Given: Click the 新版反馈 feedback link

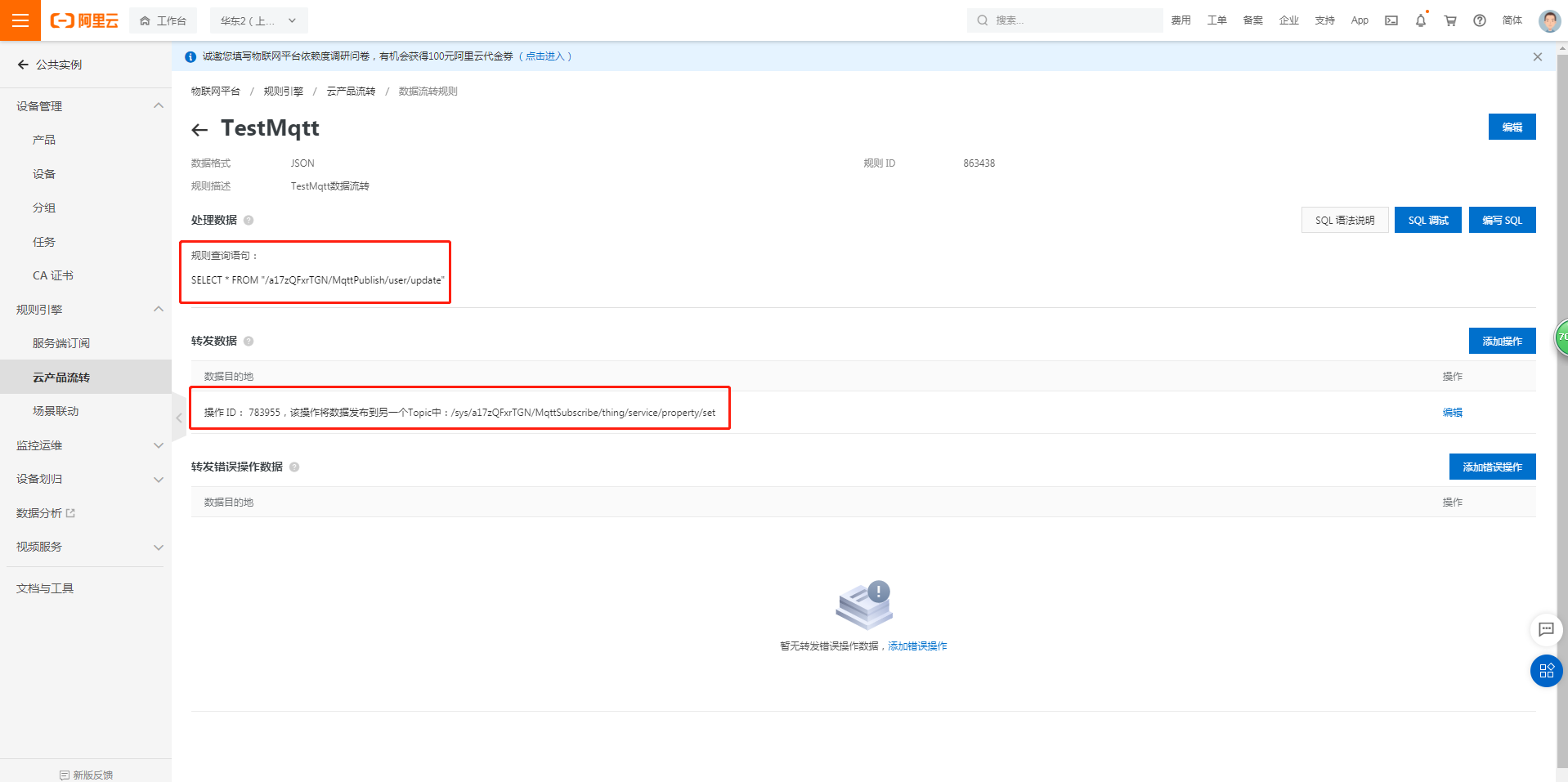Looking at the screenshot, I should tap(86, 775).
